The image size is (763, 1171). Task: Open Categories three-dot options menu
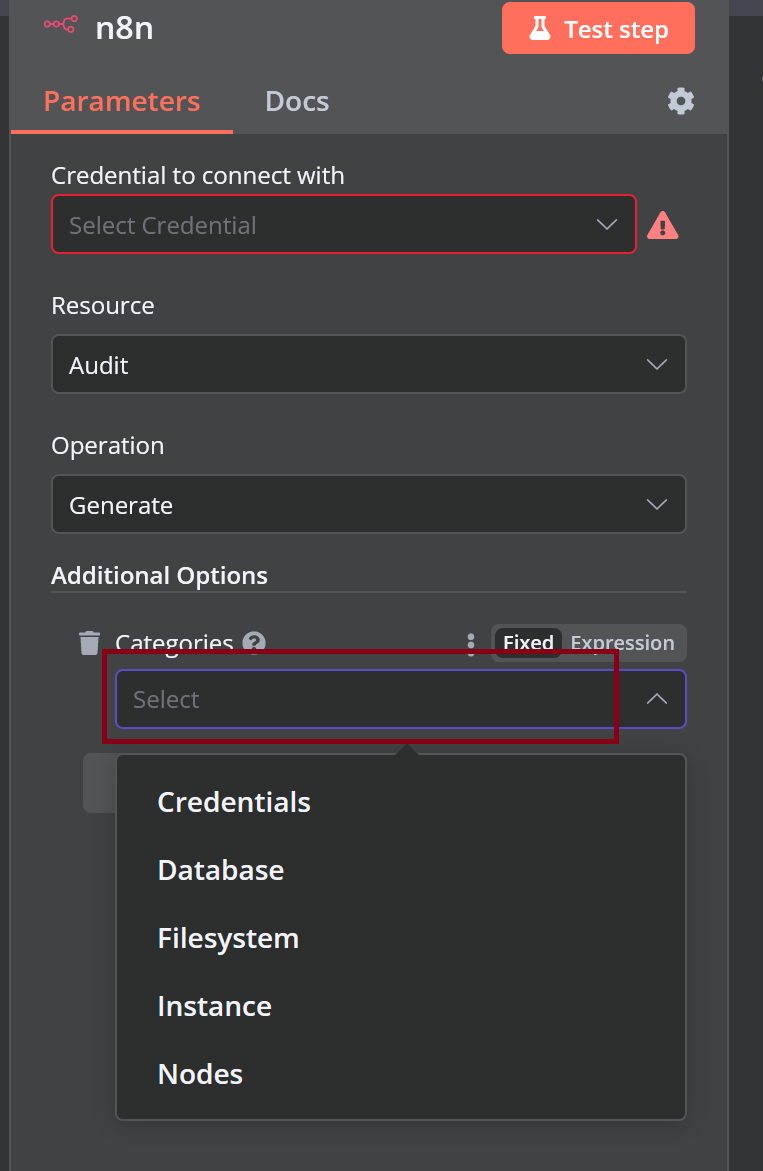pyautogui.click(x=470, y=644)
